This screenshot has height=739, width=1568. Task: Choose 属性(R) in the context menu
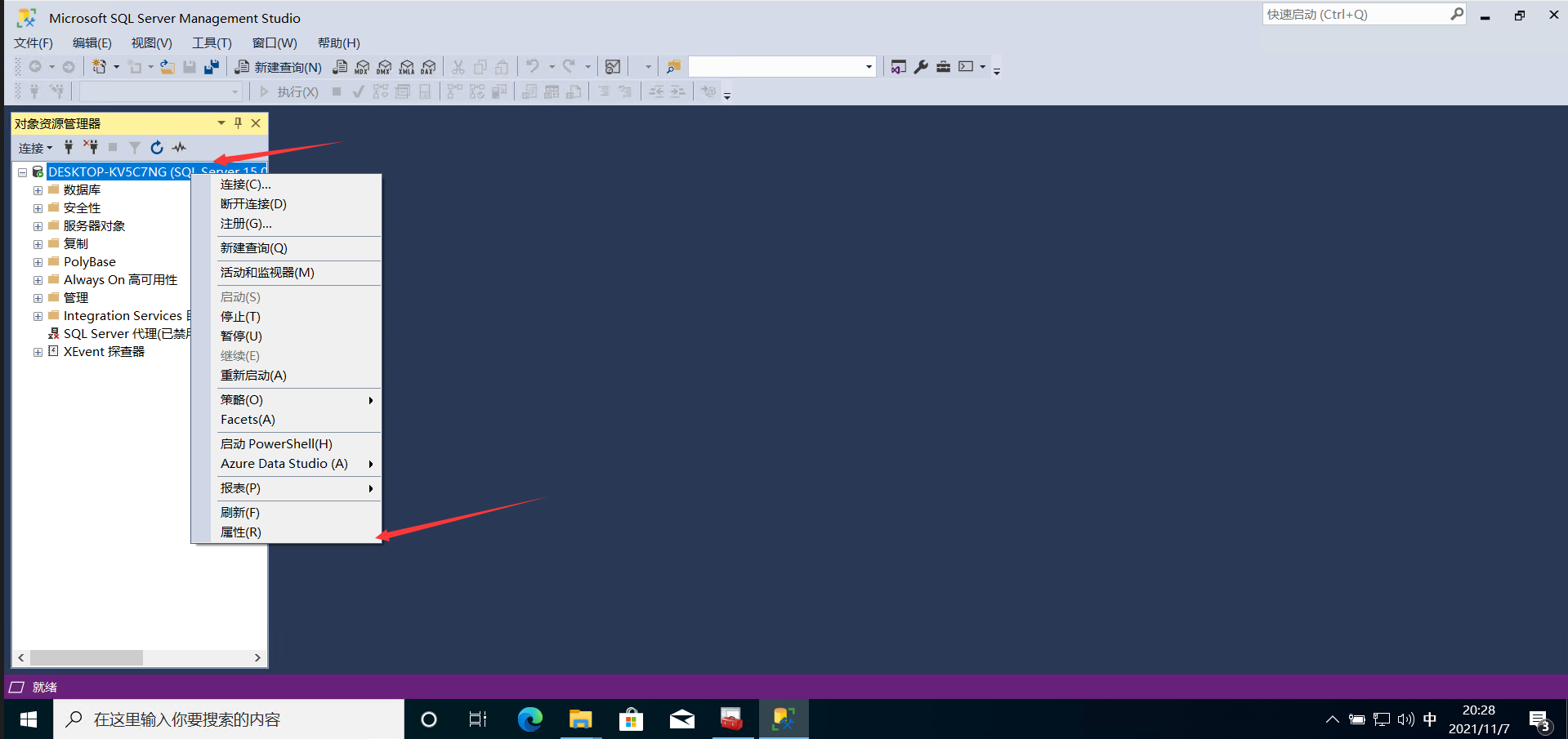pos(286,532)
